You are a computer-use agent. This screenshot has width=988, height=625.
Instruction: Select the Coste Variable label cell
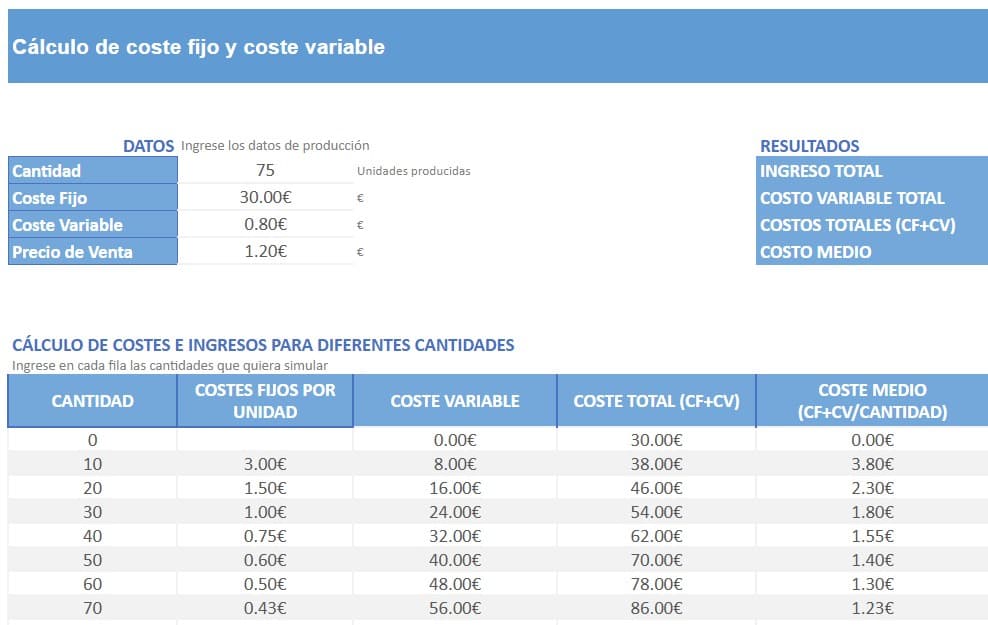[93, 224]
